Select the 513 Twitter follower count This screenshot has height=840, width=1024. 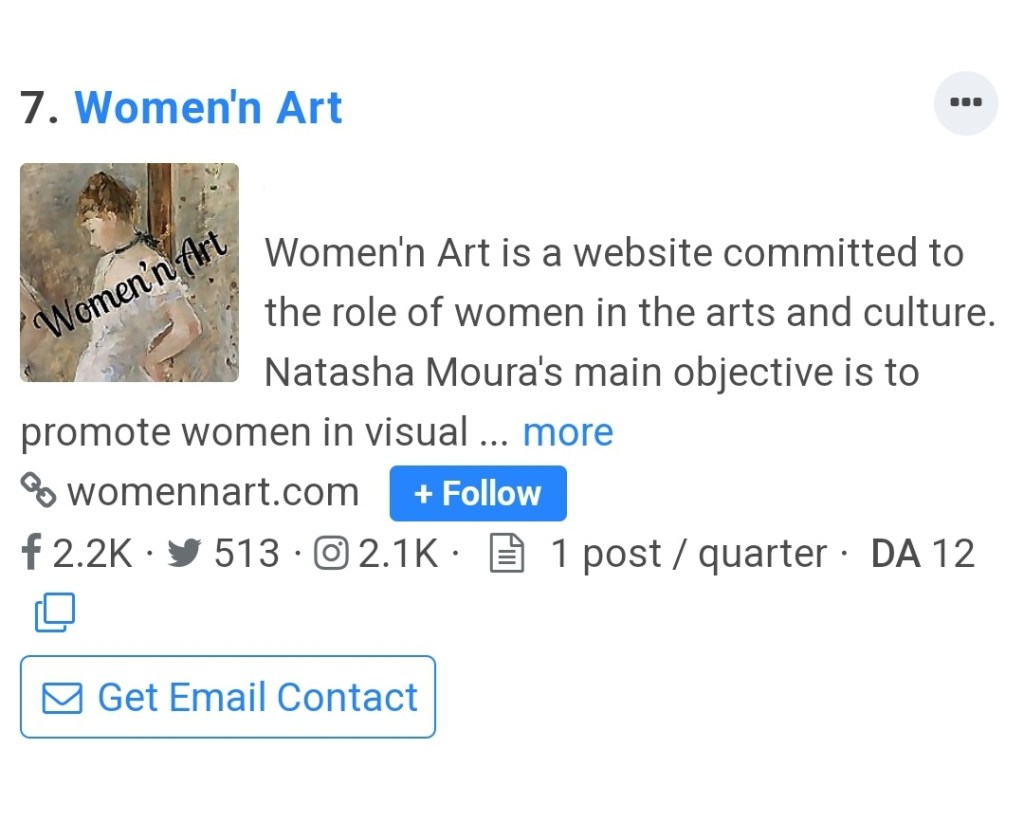247,553
